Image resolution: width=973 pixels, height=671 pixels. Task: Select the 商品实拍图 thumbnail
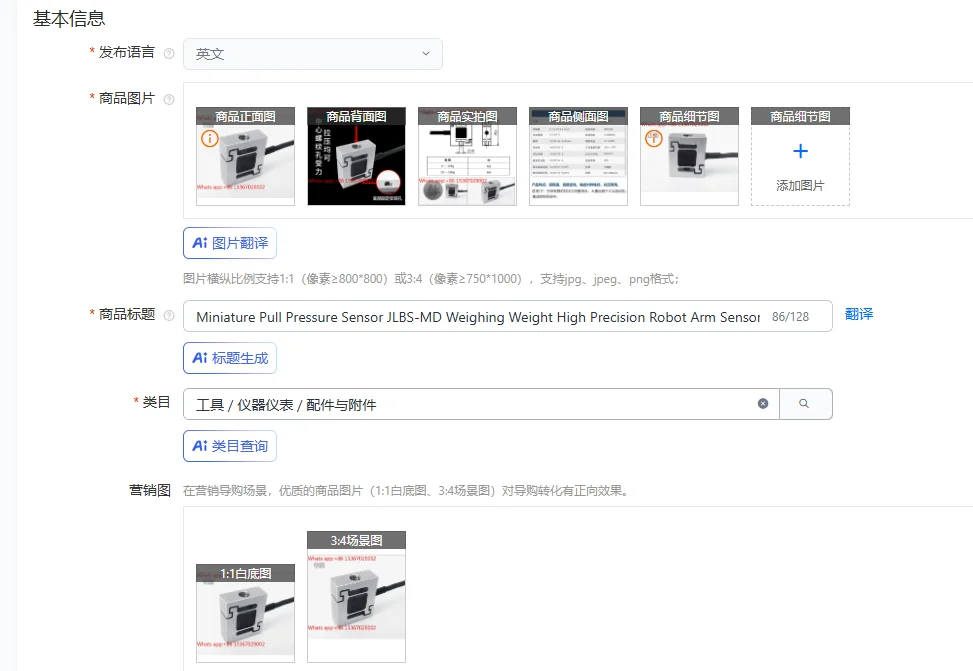(467, 156)
